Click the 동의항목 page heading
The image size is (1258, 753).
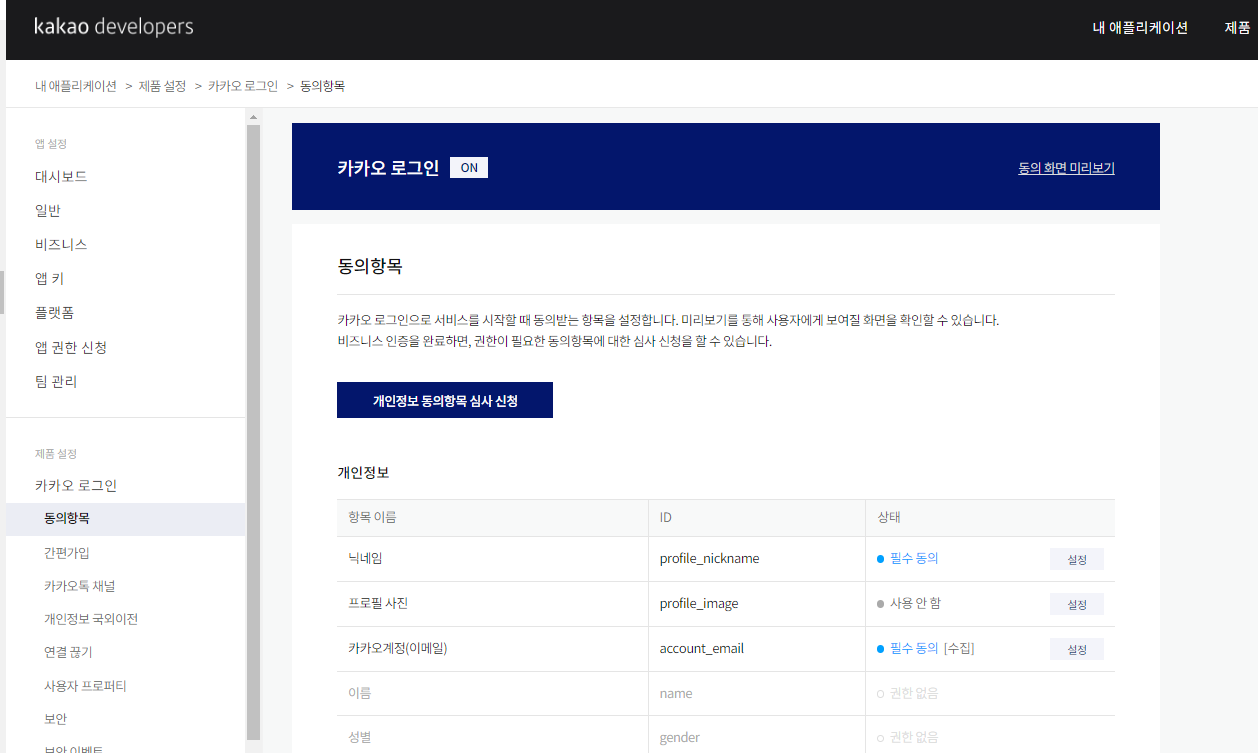coord(370,267)
